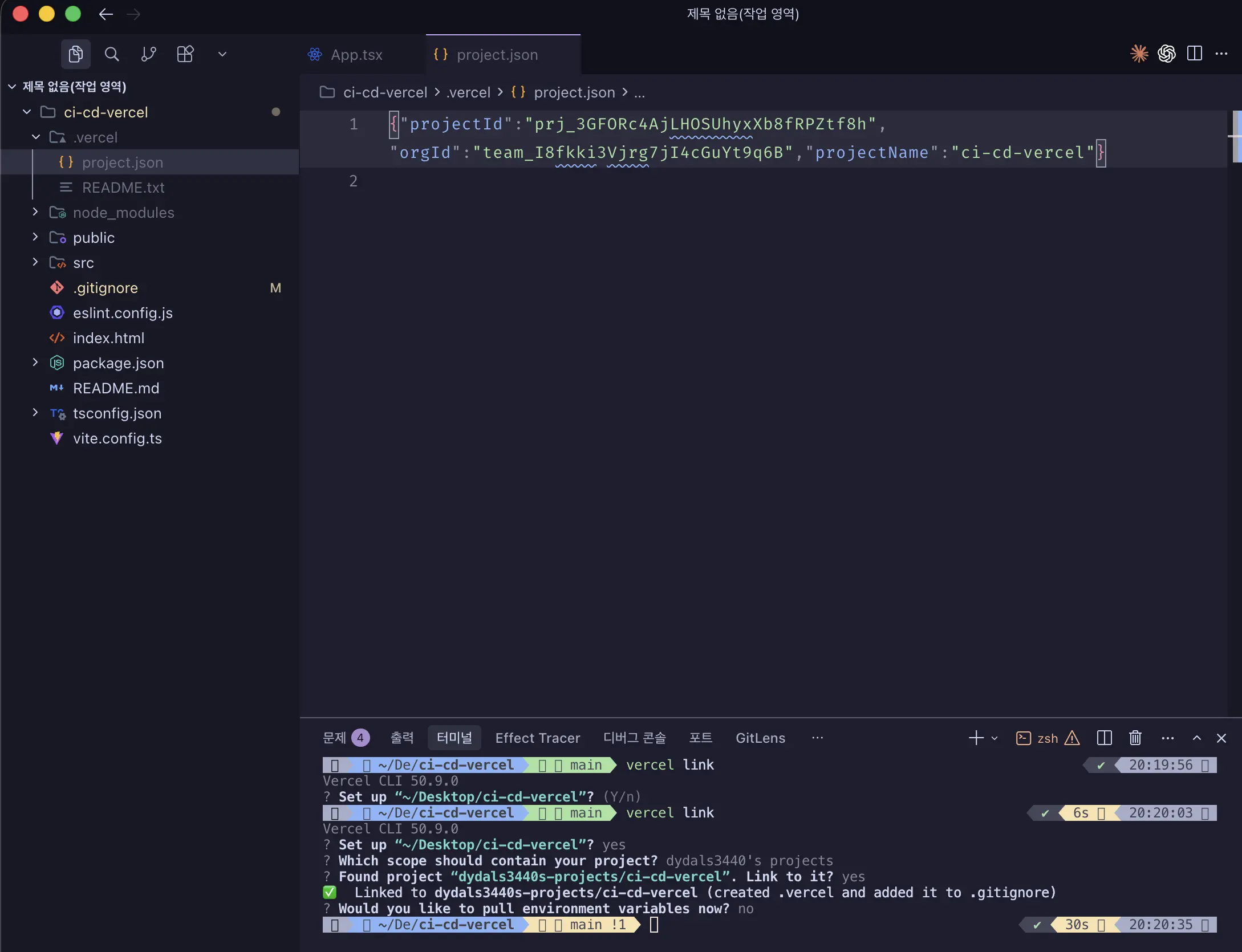1242x952 pixels.
Task: Expand the node_modules folder
Action: (35, 212)
